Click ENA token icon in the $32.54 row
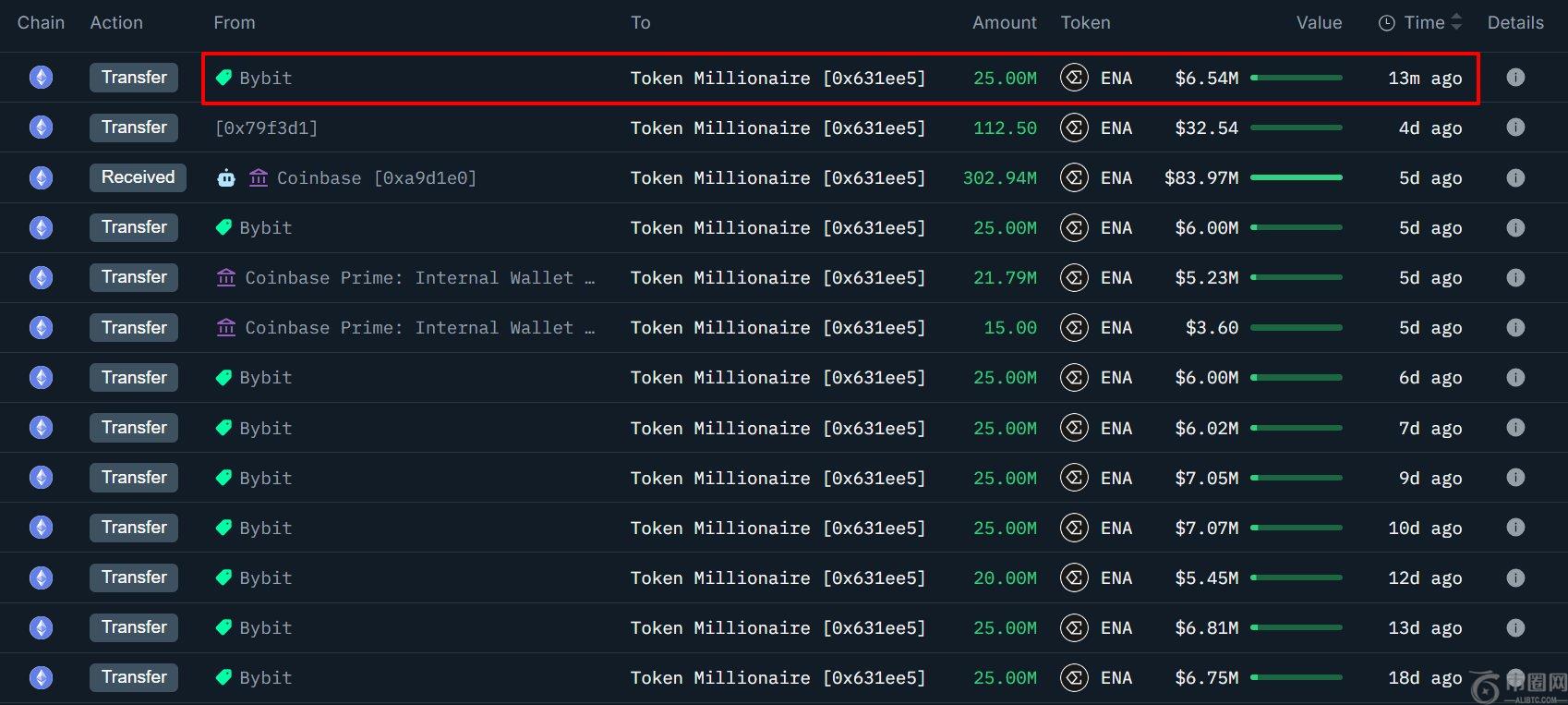This screenshot has width=1568, height=705. (x=1074, y=128)
